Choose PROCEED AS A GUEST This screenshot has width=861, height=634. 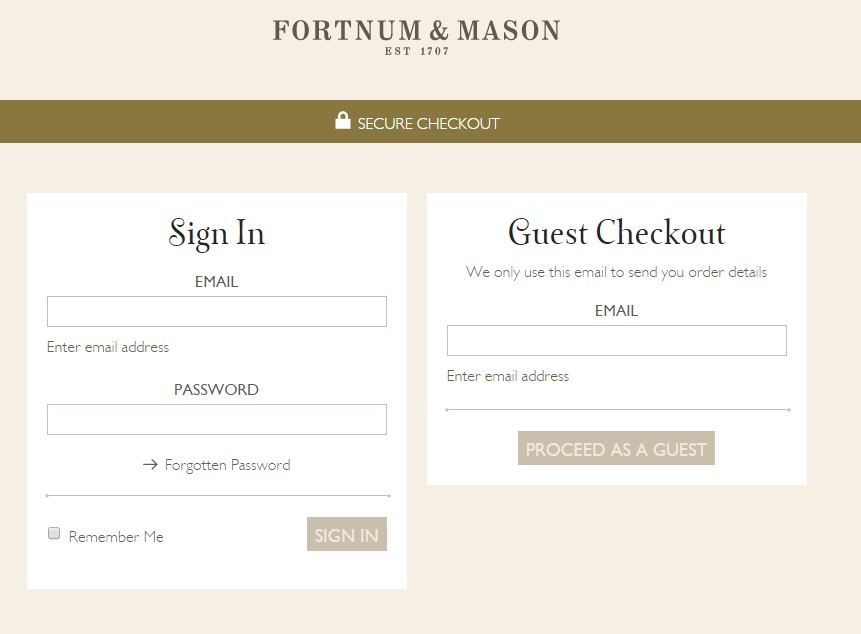(x=616, y=448)
